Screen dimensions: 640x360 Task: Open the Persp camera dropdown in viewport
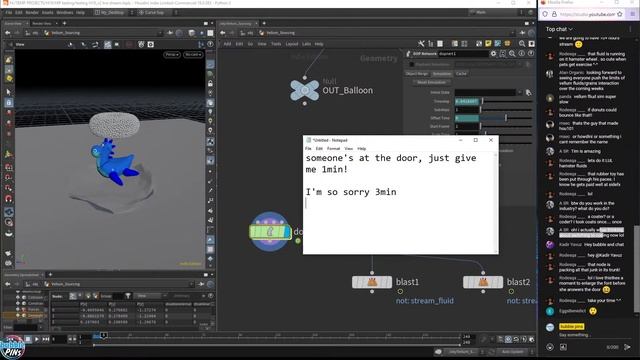pyautogui.click(x=172, y=54)
